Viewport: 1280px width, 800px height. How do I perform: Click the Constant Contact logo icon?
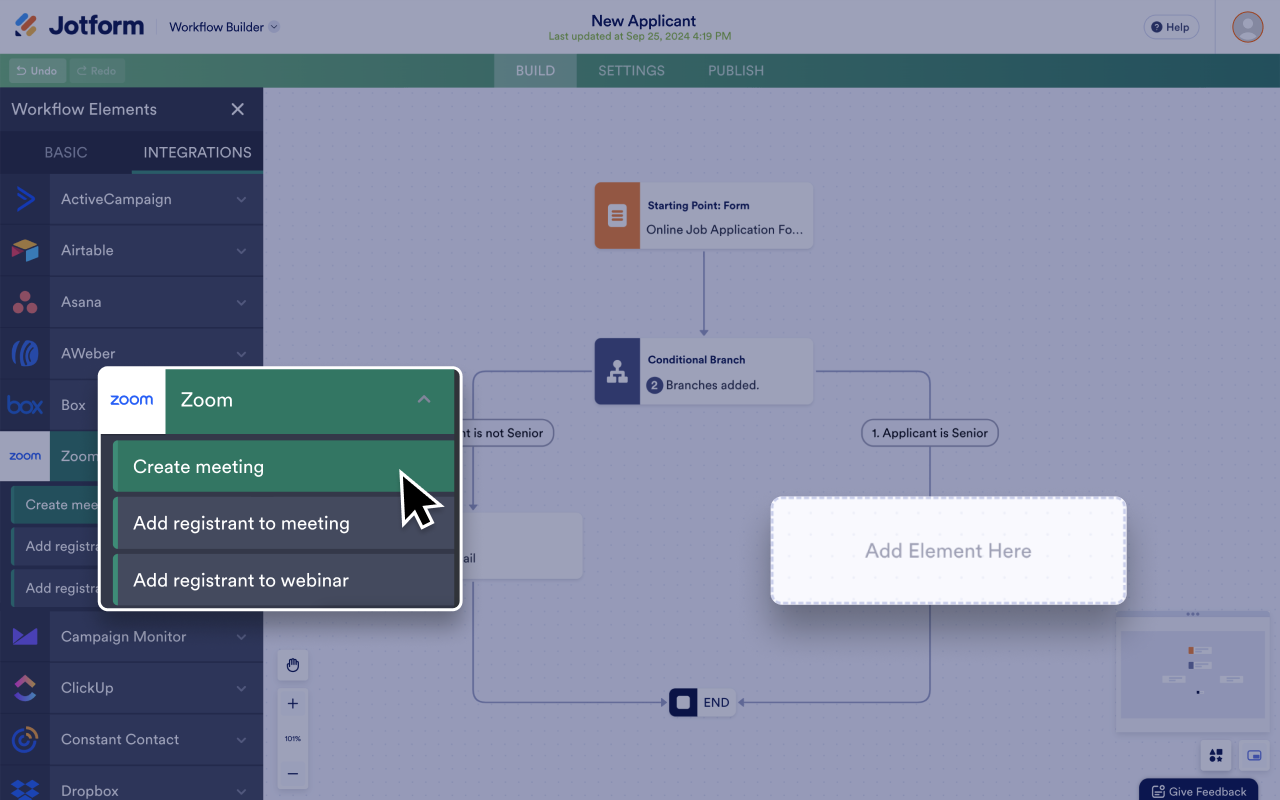pyautogui.click(x=25, y=740)
